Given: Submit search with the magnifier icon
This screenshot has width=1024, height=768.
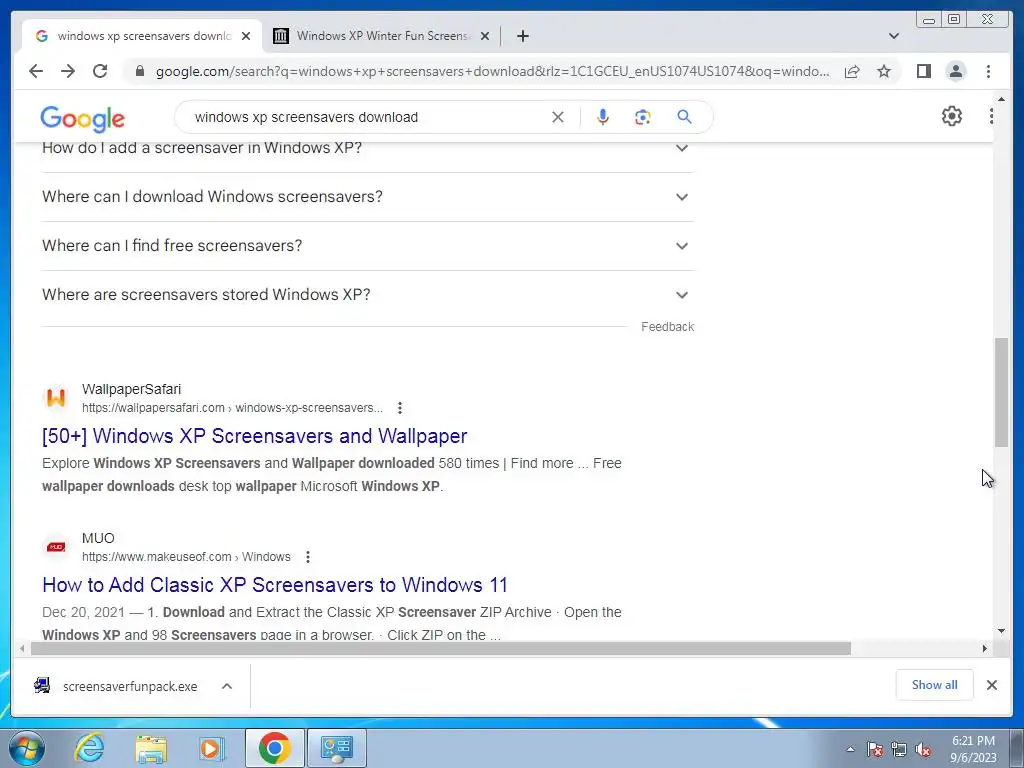Looking at the screenshot, I should [x=684, y=117].
